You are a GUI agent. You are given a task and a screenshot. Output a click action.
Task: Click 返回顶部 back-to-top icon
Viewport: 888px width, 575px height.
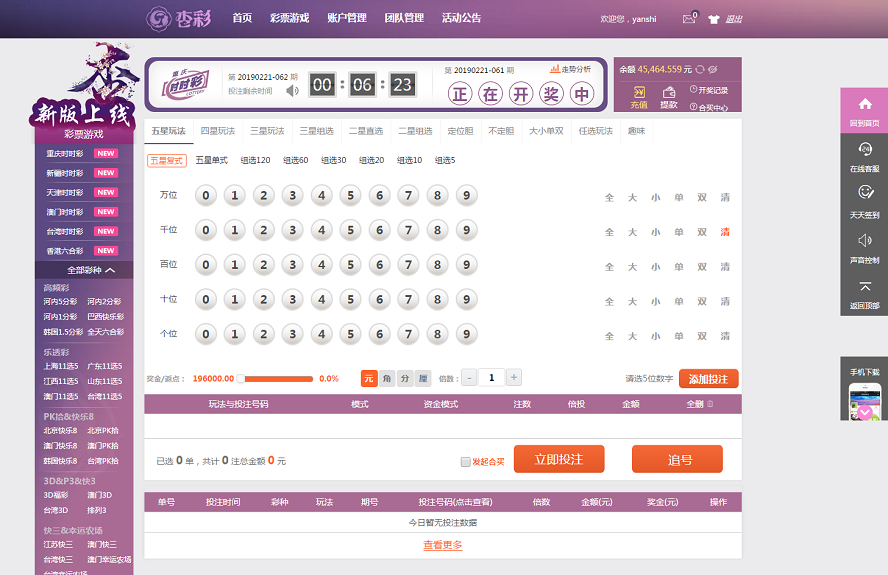click(865, 287)
